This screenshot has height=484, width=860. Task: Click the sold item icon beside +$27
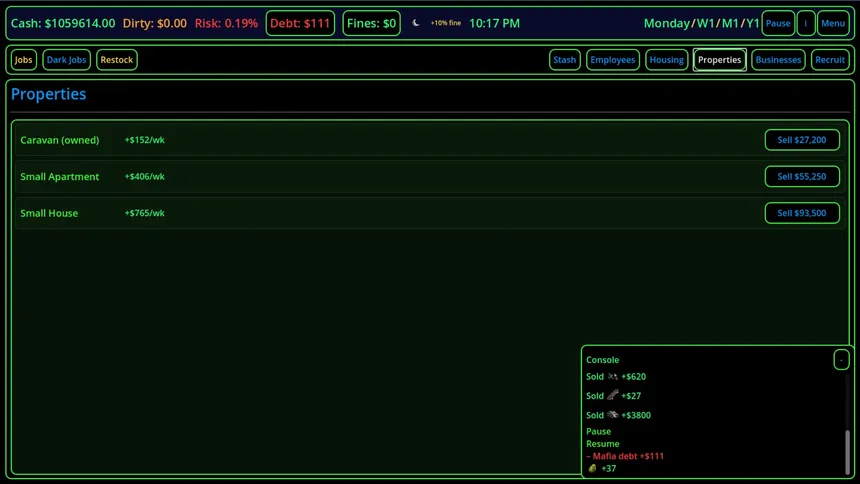pyautogui.click(x=613, y=396)
